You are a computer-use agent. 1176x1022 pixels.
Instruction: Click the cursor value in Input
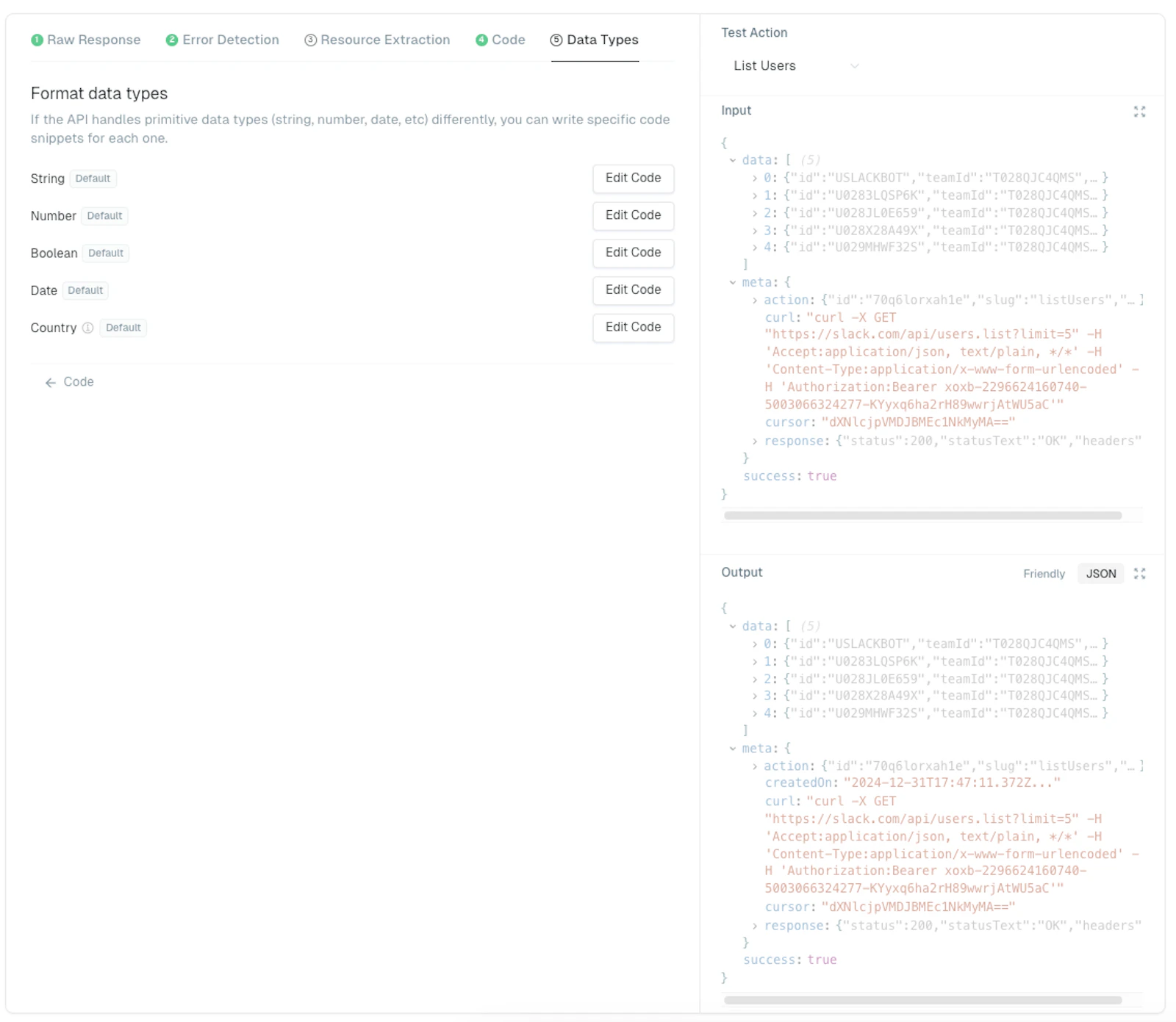click(x=918, y=422)
